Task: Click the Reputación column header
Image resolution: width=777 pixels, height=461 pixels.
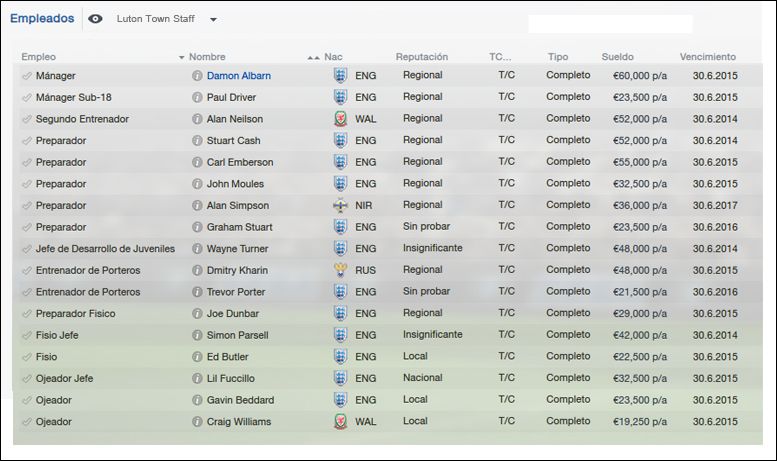Action: (x=422, y=57)
